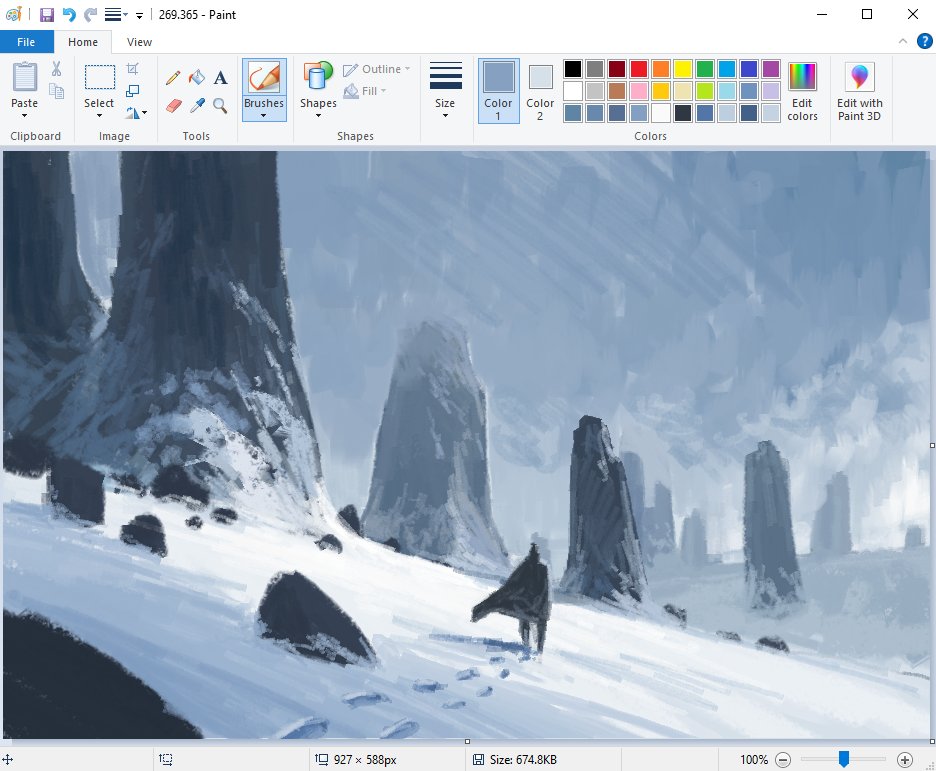Screen dimensions: 936x771
Task: Select the Eraser tool
Action: coord(173,106)
